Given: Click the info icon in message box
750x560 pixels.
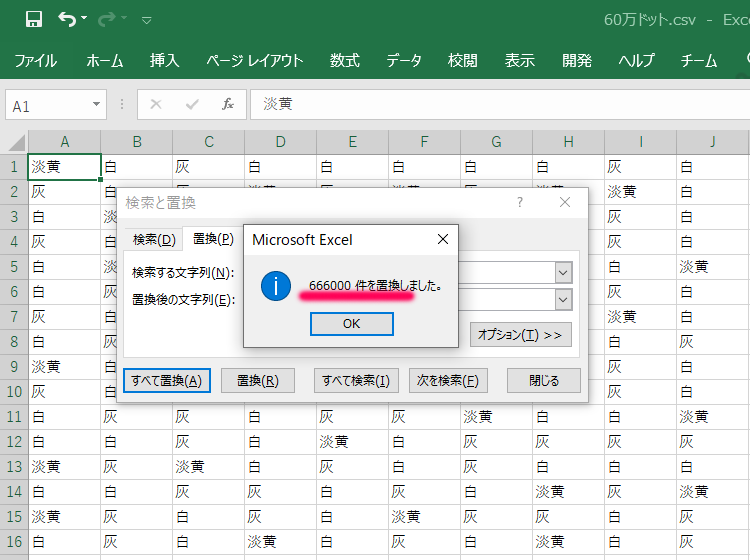Looking at the screenshot, I should 276,286.
